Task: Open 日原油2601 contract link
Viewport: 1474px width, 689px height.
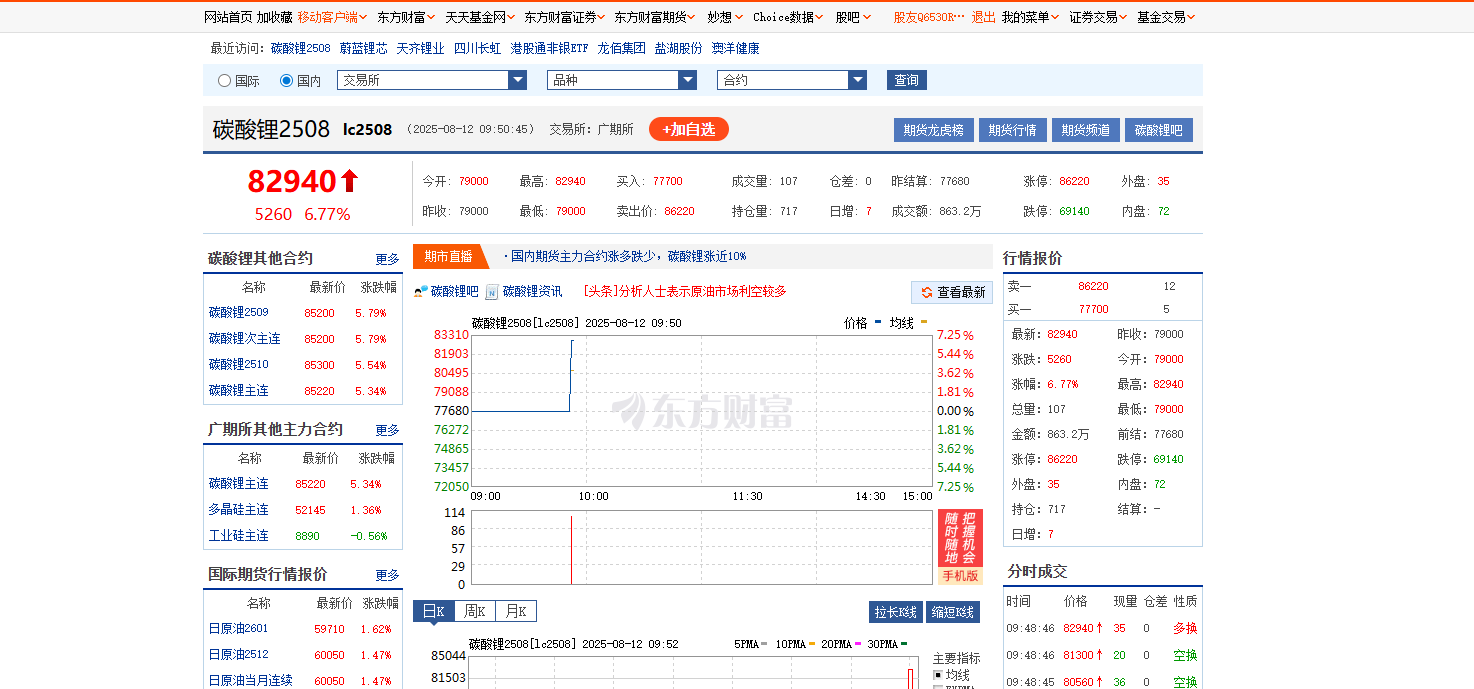Action: click(238, 628)
